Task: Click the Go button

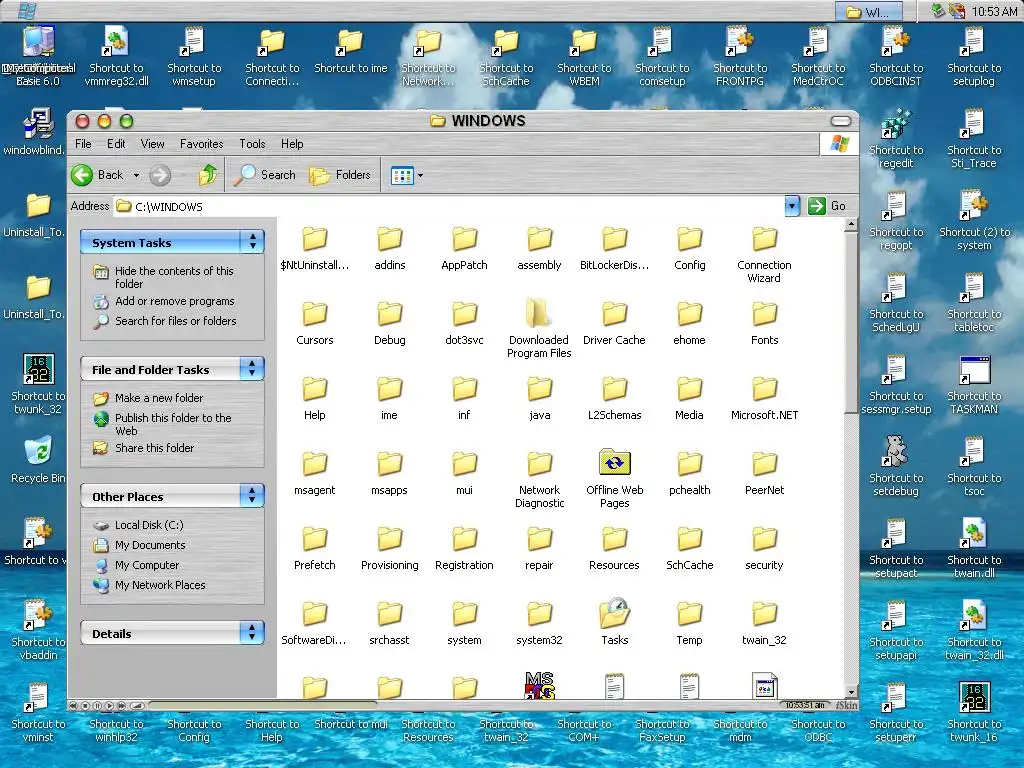Action: (x=827, y=206)
